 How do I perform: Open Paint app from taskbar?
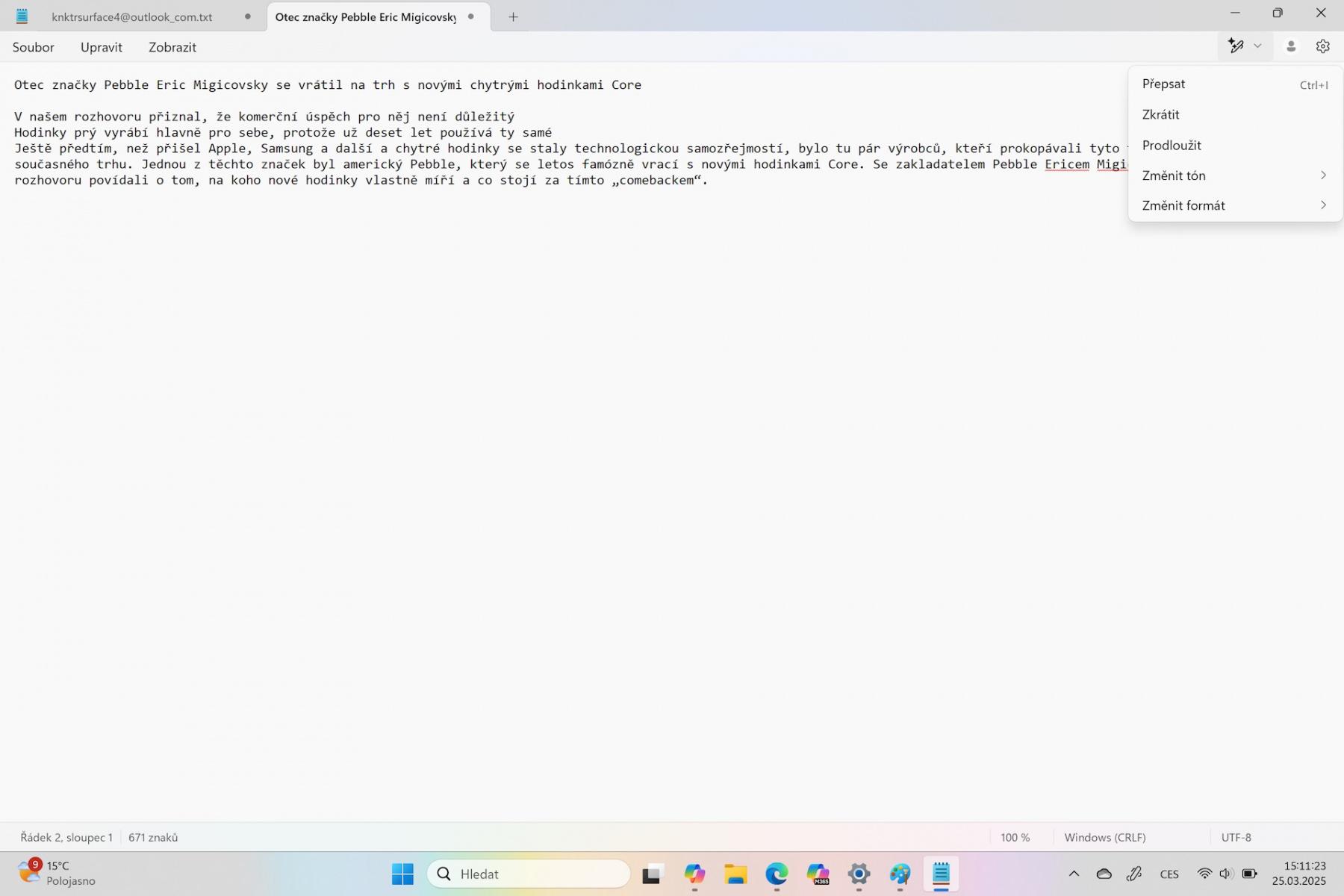900,874
